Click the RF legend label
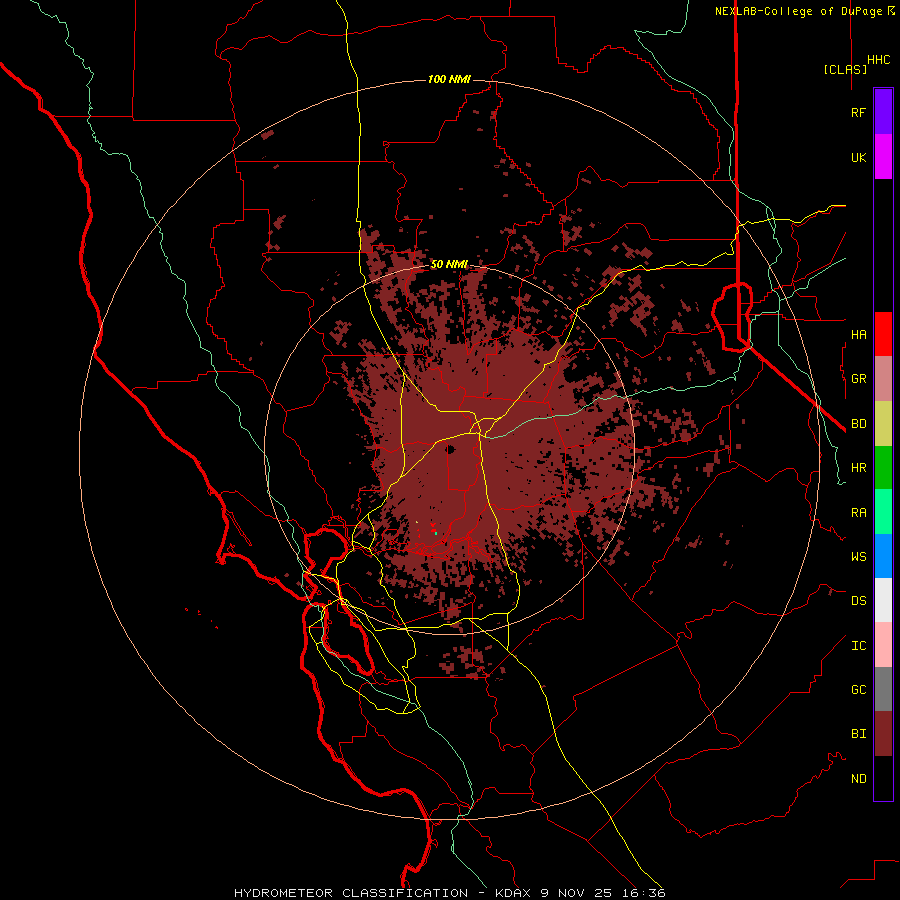Viewport: 900px width, 900px height. coord(858,113)
